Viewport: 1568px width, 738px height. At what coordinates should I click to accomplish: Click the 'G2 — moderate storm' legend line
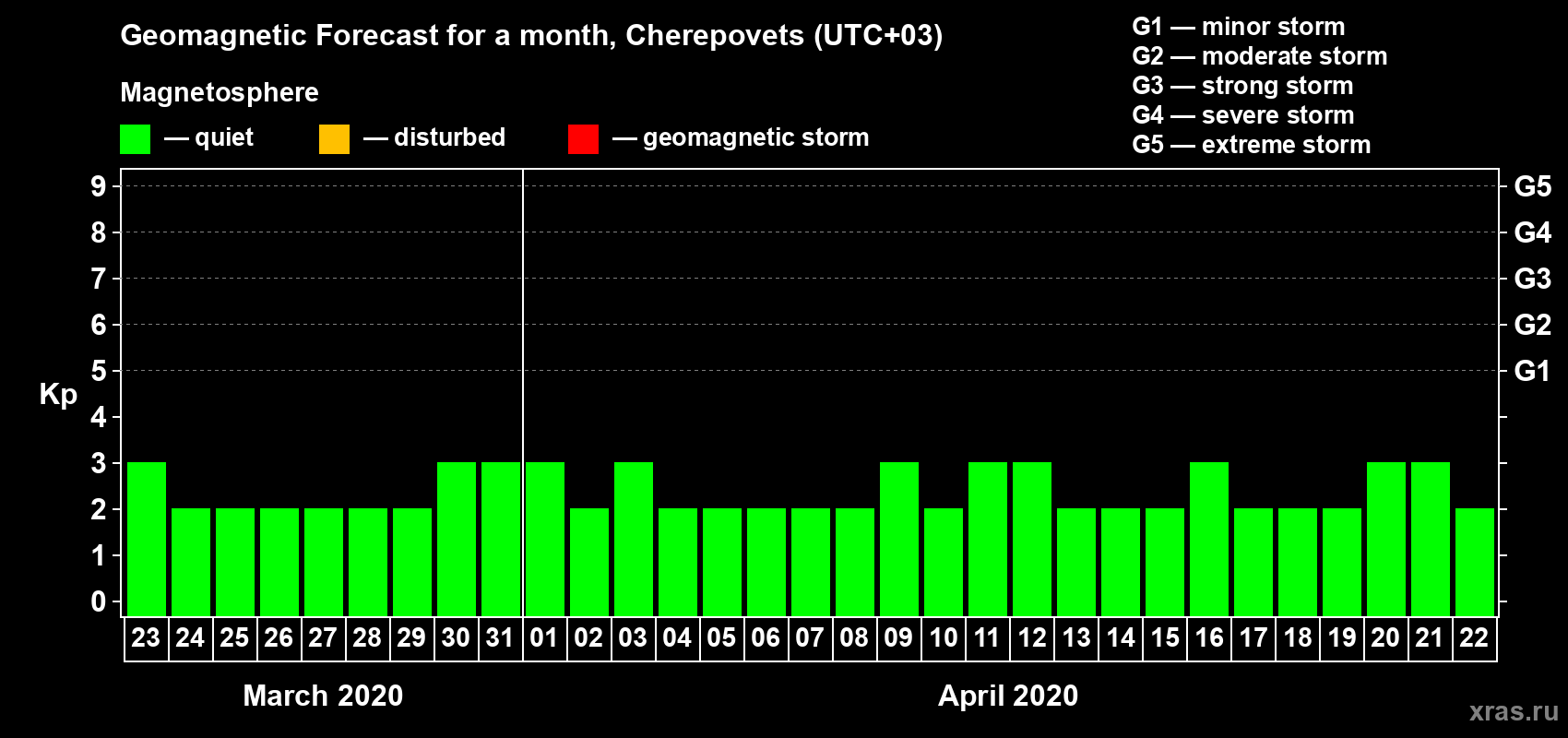click(x=1260, y=56)
